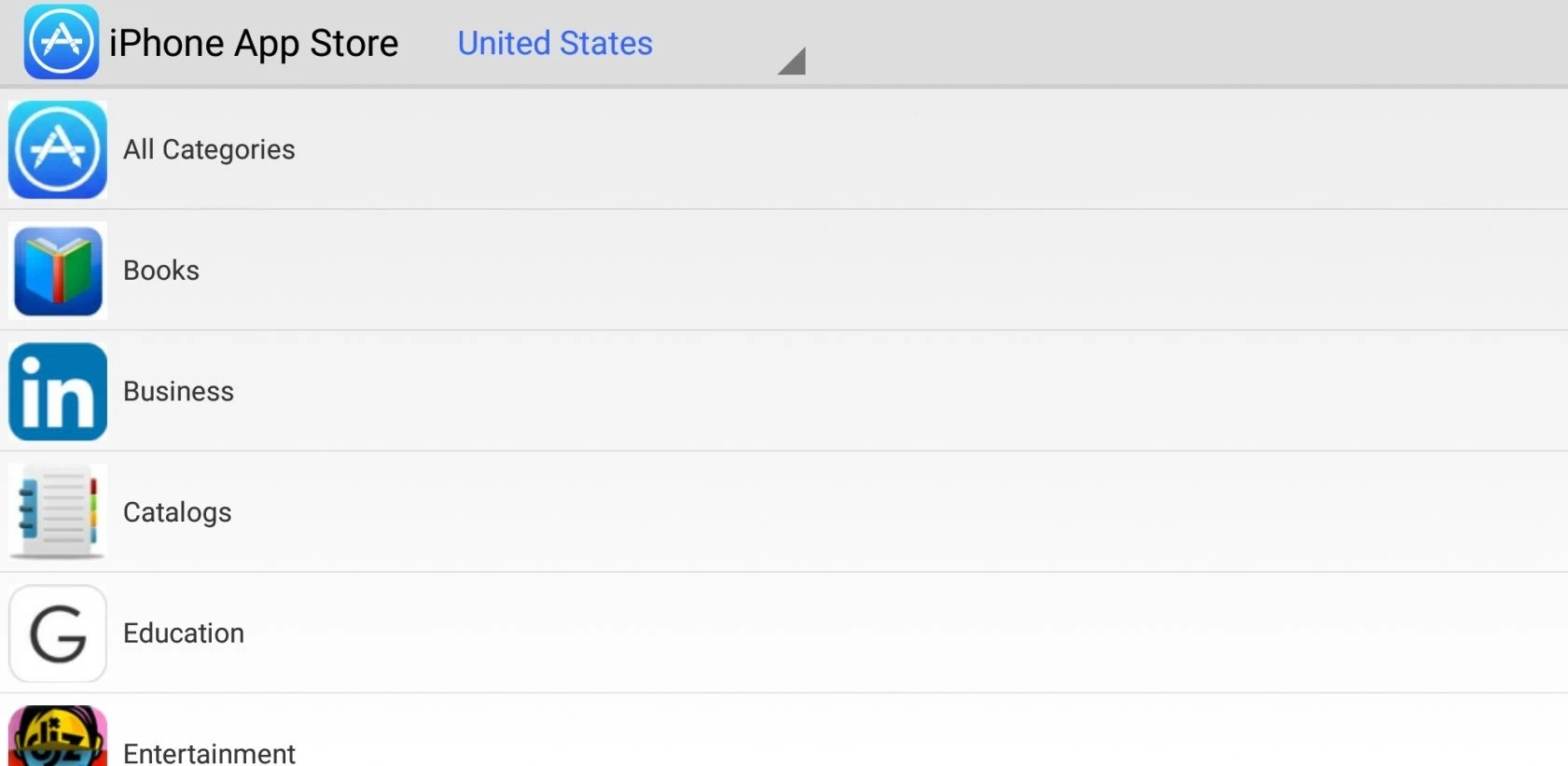
Task: Select the Education category label
Action: pyautogui.click(x=184, y=634)
